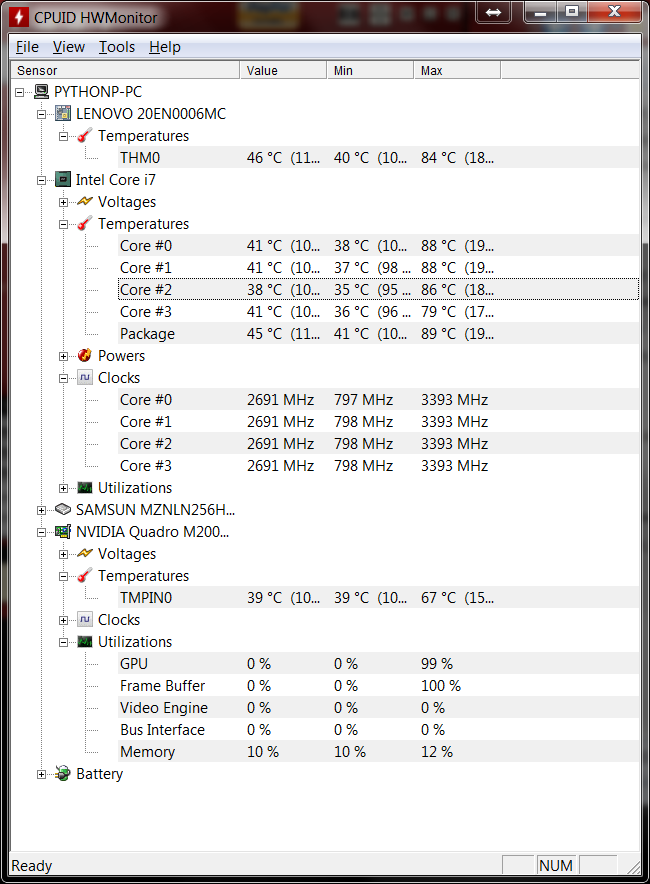
Task: Expand the CPU Utilizations node
Action: point(64,488)
